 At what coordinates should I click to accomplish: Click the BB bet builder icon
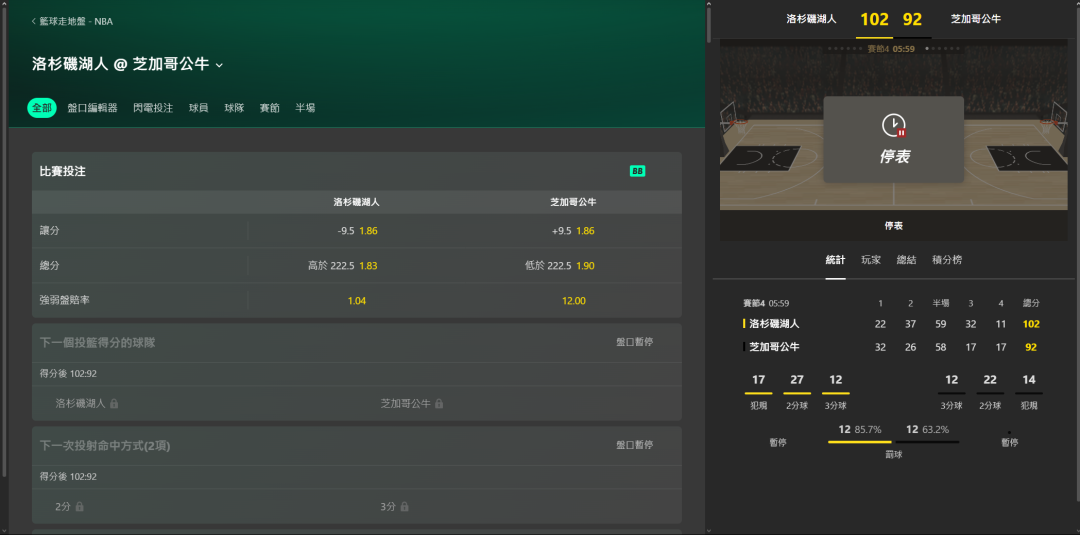coord(637,171)
